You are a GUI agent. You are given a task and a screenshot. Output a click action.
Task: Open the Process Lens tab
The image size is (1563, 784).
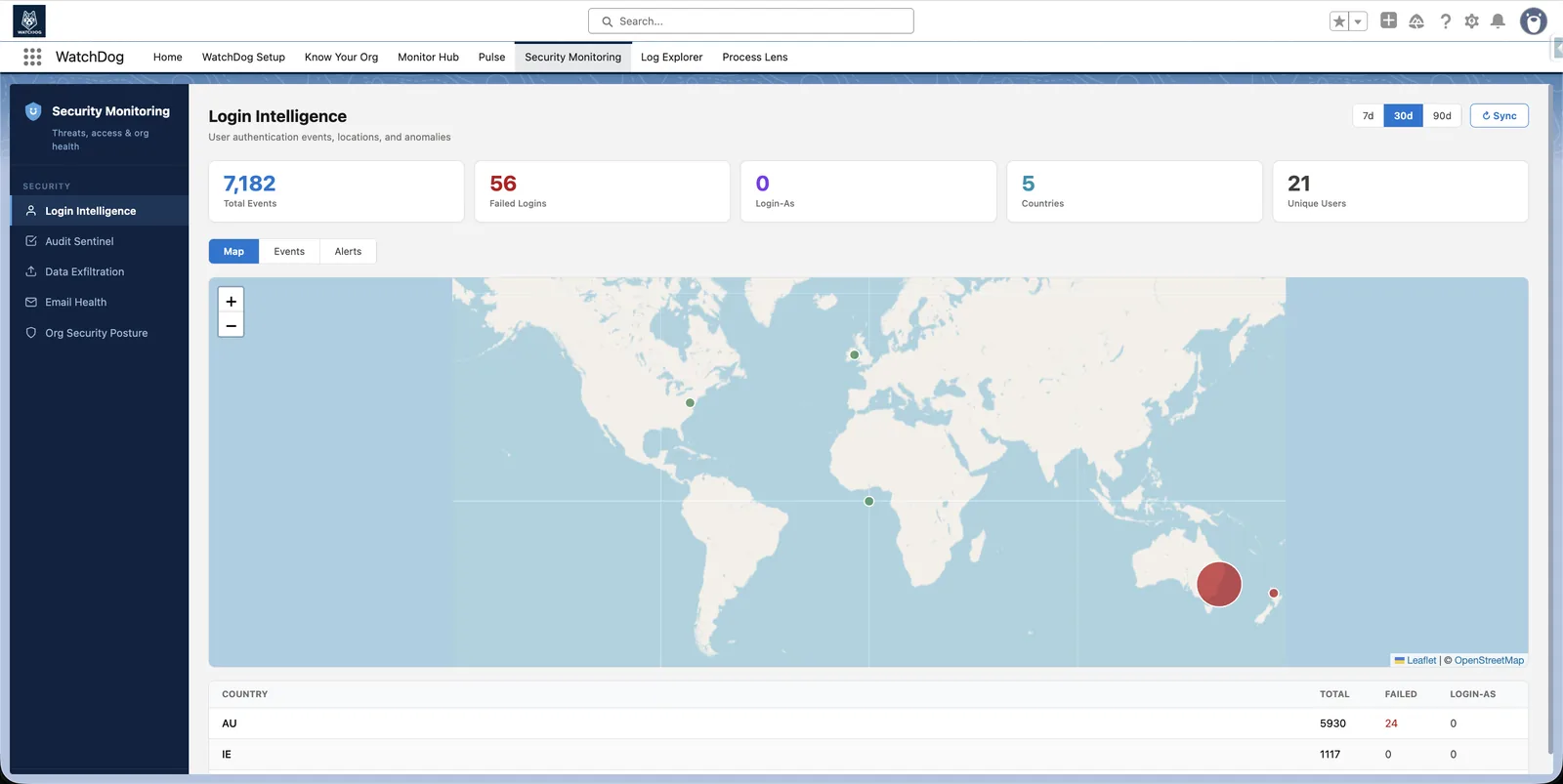tap(754, 57)
